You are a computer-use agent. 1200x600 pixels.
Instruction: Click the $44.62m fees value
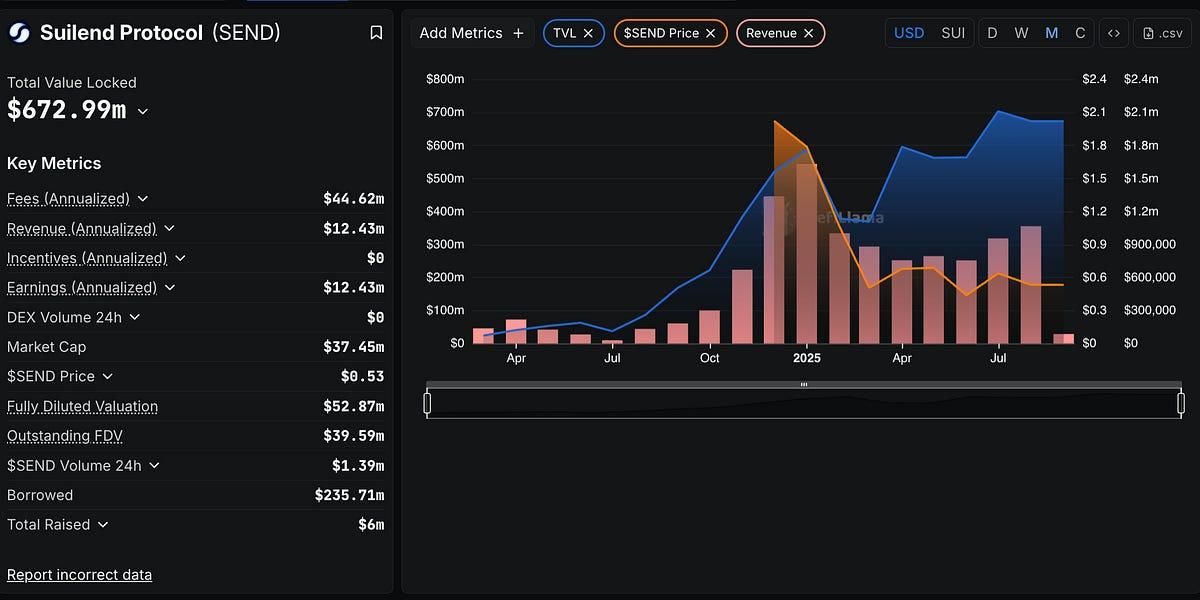point(354,199)
